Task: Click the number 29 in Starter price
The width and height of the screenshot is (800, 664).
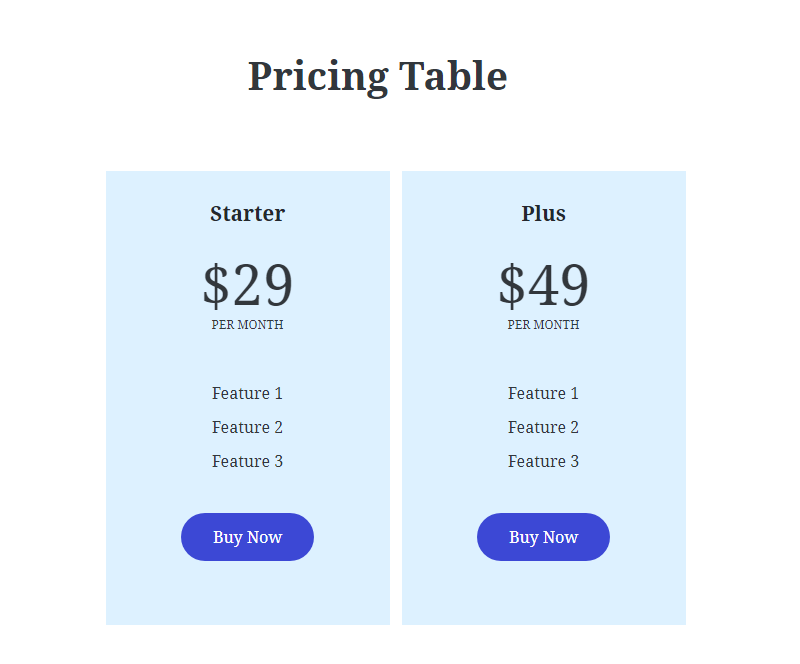Action: pyautogui.click(x=262, y=286)
